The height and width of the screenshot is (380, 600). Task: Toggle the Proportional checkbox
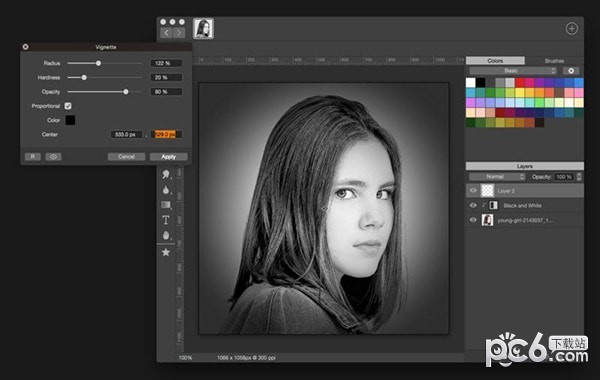click(x=68, y=106)
